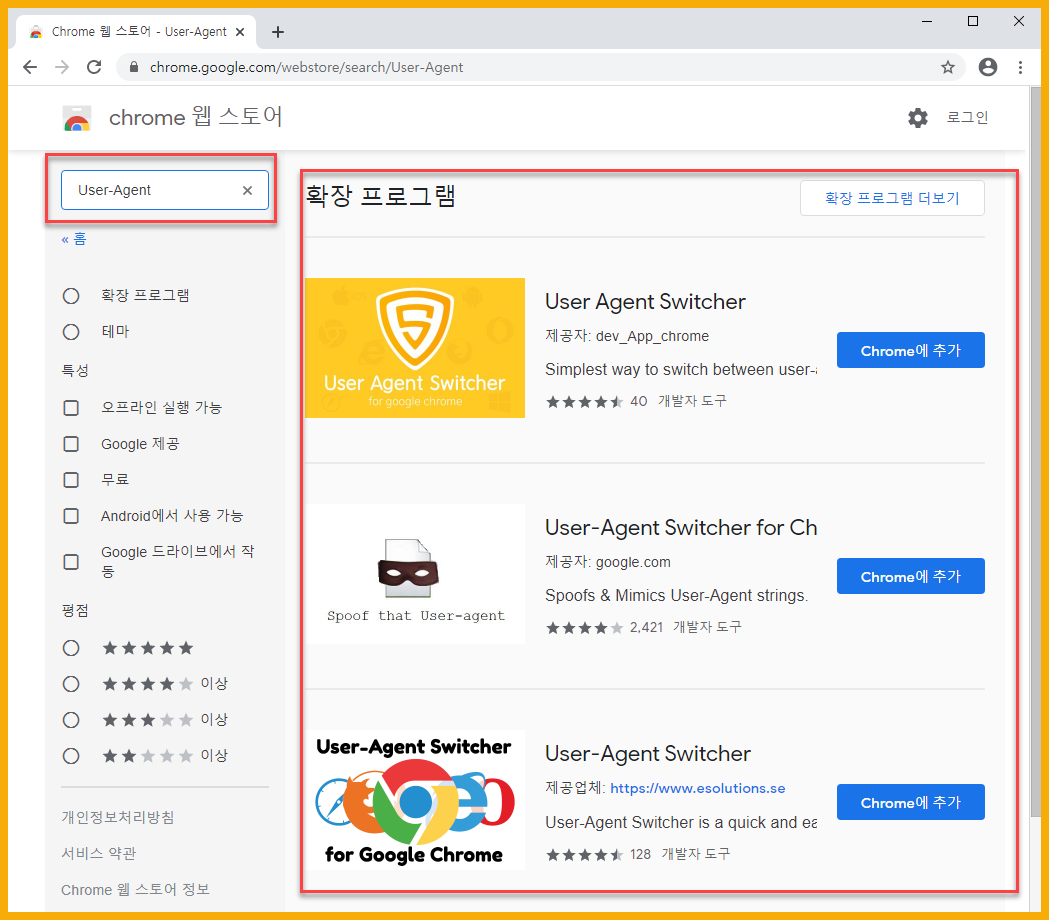Select the Chrome 웹 스토어 - User-Agent tab
The width and height of the screenshot is (1049, 920).
pos(137,31)
